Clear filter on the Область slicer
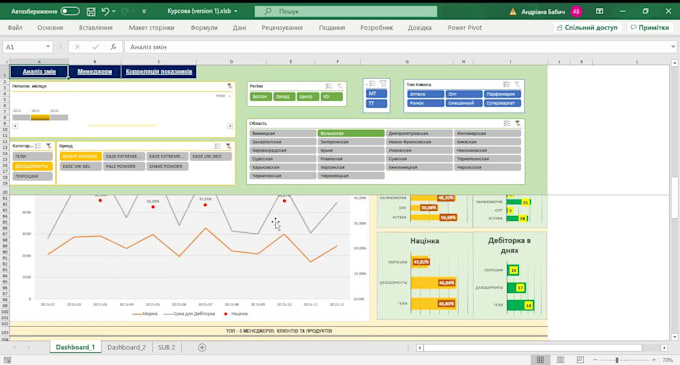Image resolution: width=680 pixels, height=365 pixels. 517,124
